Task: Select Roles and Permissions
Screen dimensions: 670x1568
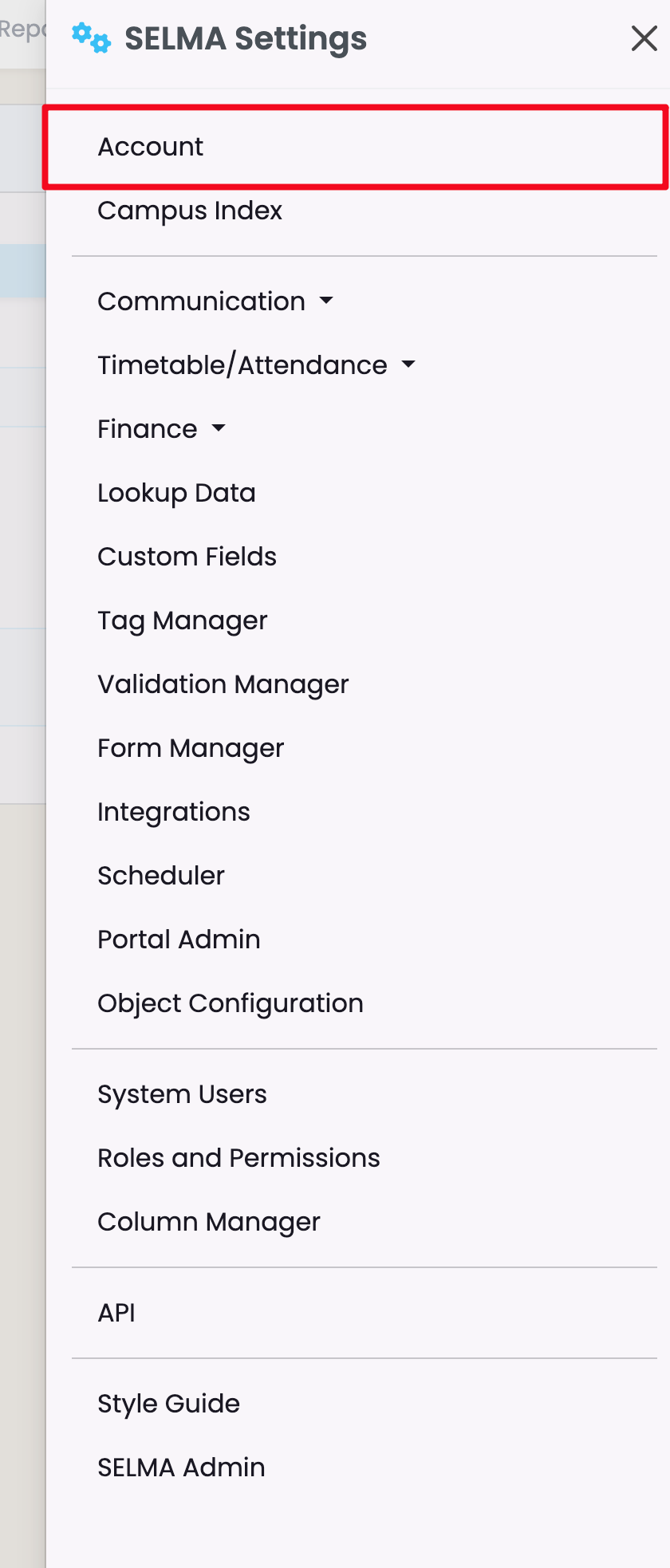Action: 238,1158
